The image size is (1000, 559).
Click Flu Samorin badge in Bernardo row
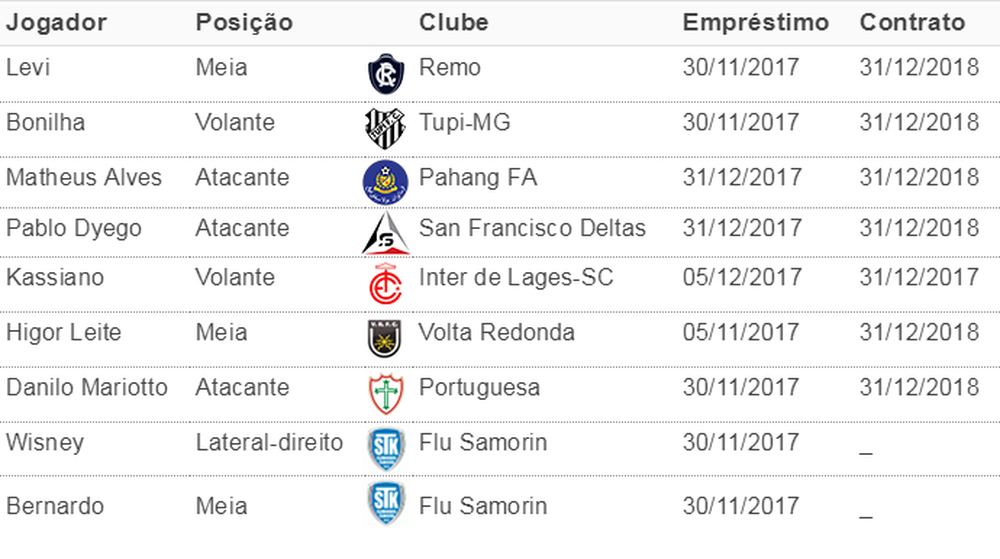coord(386,504)
